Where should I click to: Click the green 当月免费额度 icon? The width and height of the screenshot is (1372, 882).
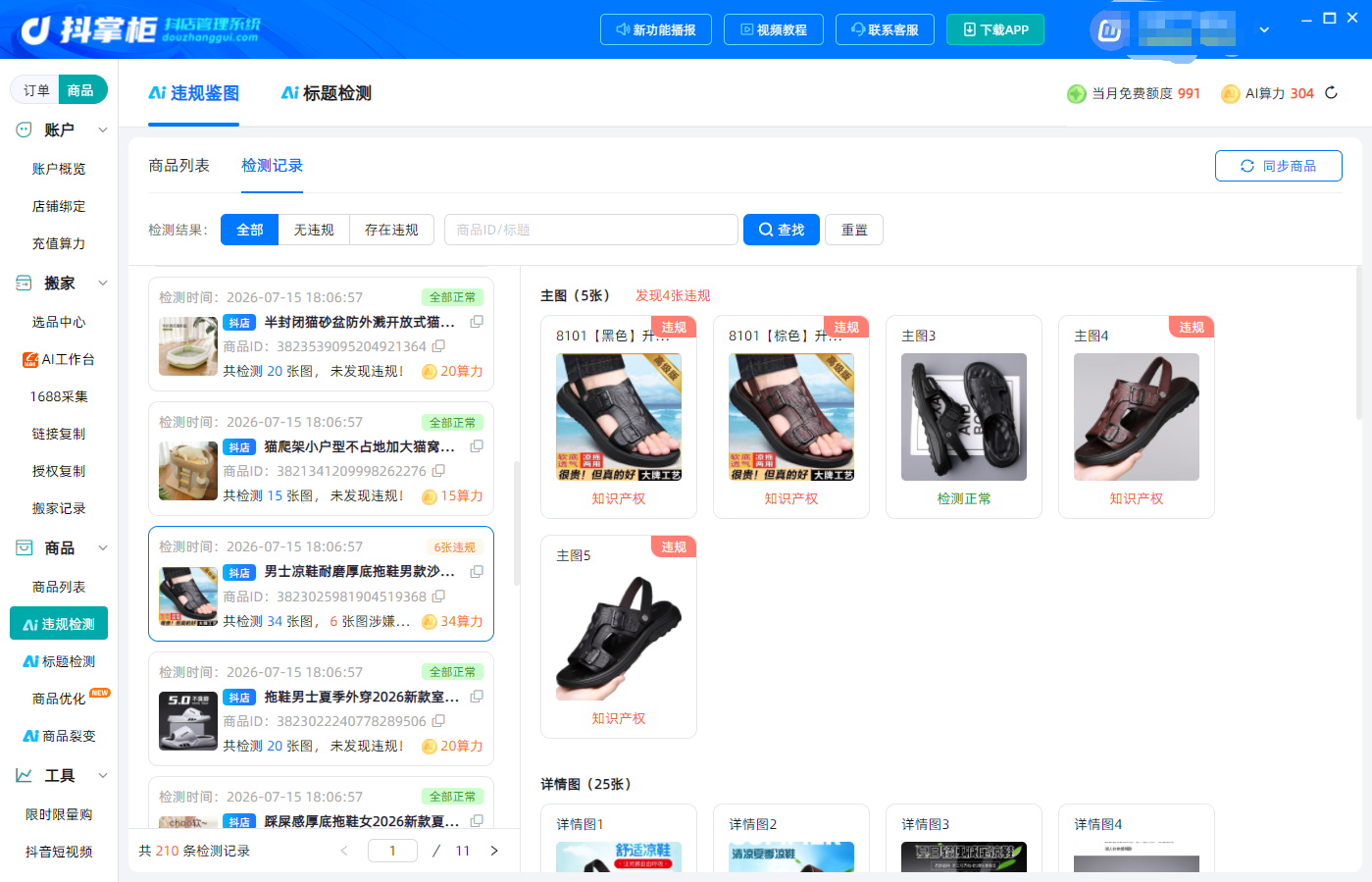click(1076, 93)
